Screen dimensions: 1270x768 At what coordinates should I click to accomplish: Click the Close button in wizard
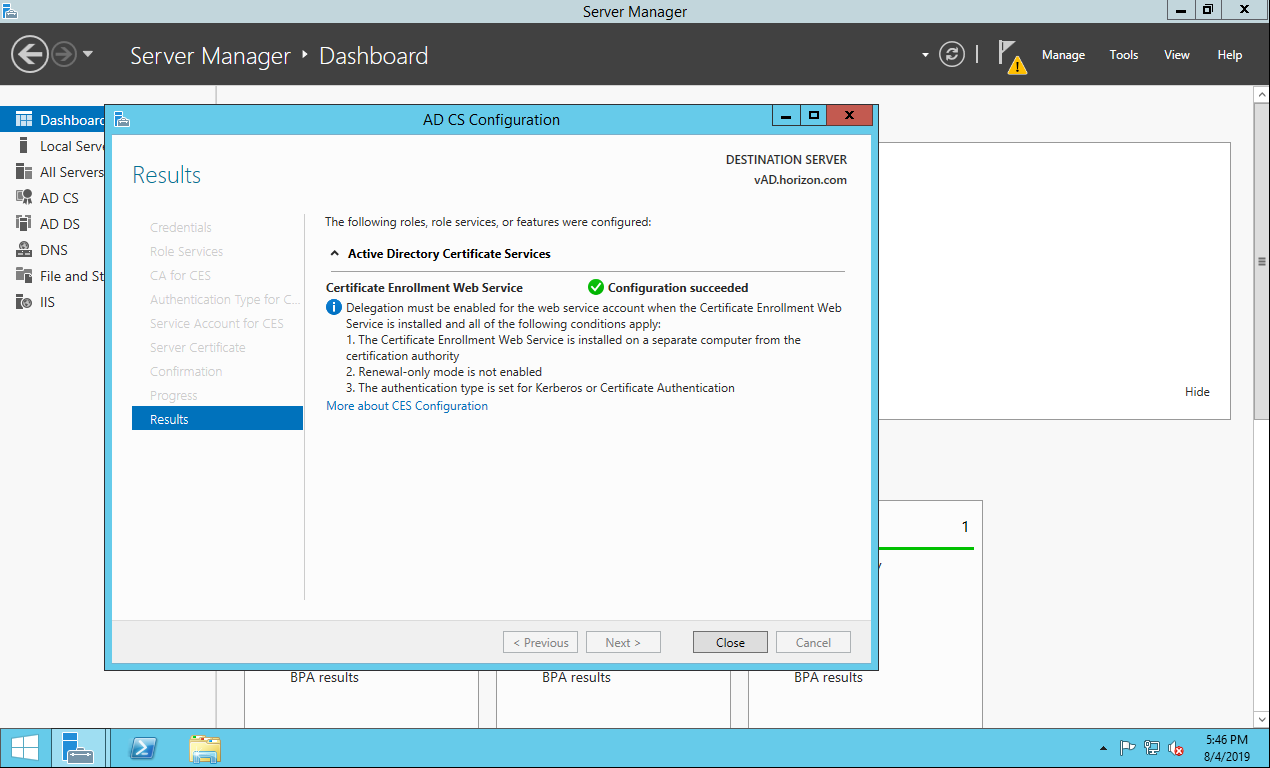click(x=730, y=642)
